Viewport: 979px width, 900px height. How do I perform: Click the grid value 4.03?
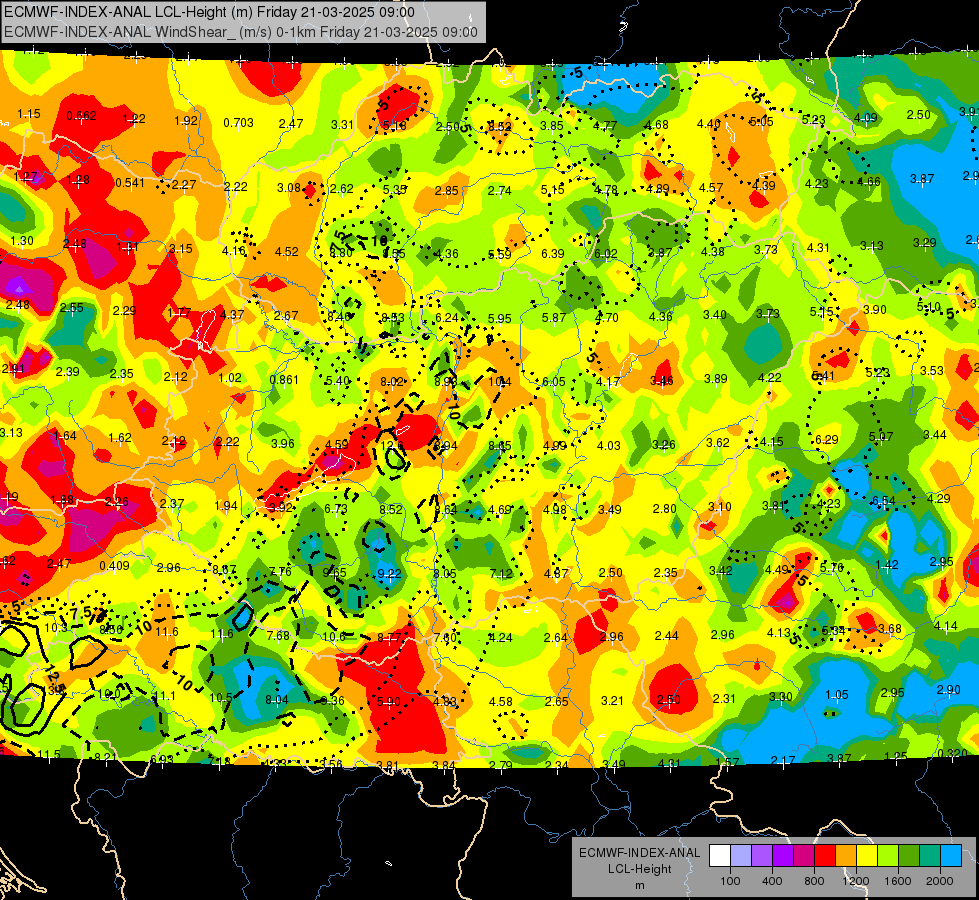tap(609, 445)
